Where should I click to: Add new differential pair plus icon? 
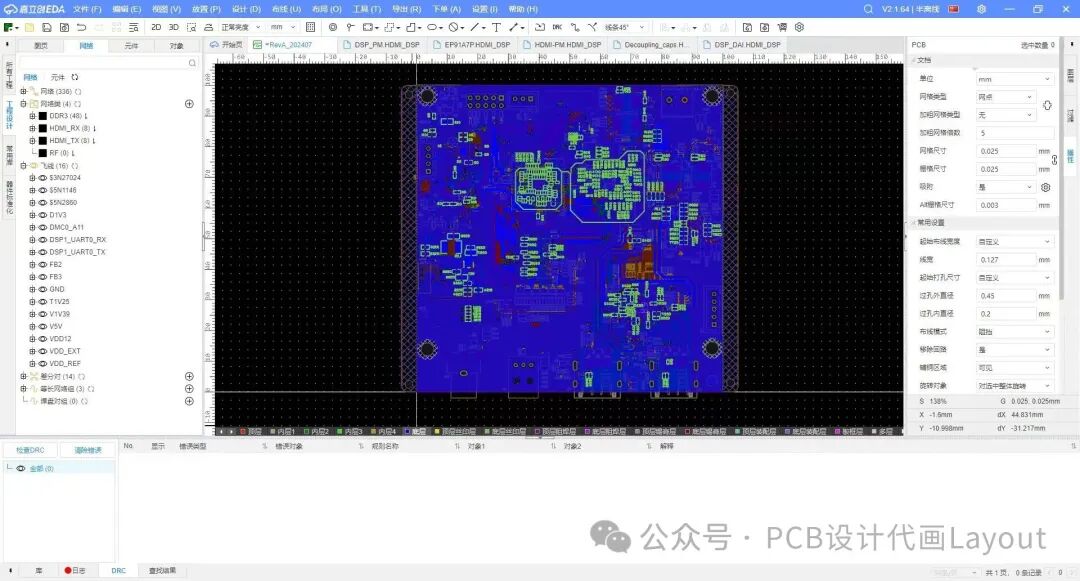click(x=189, y=377)
